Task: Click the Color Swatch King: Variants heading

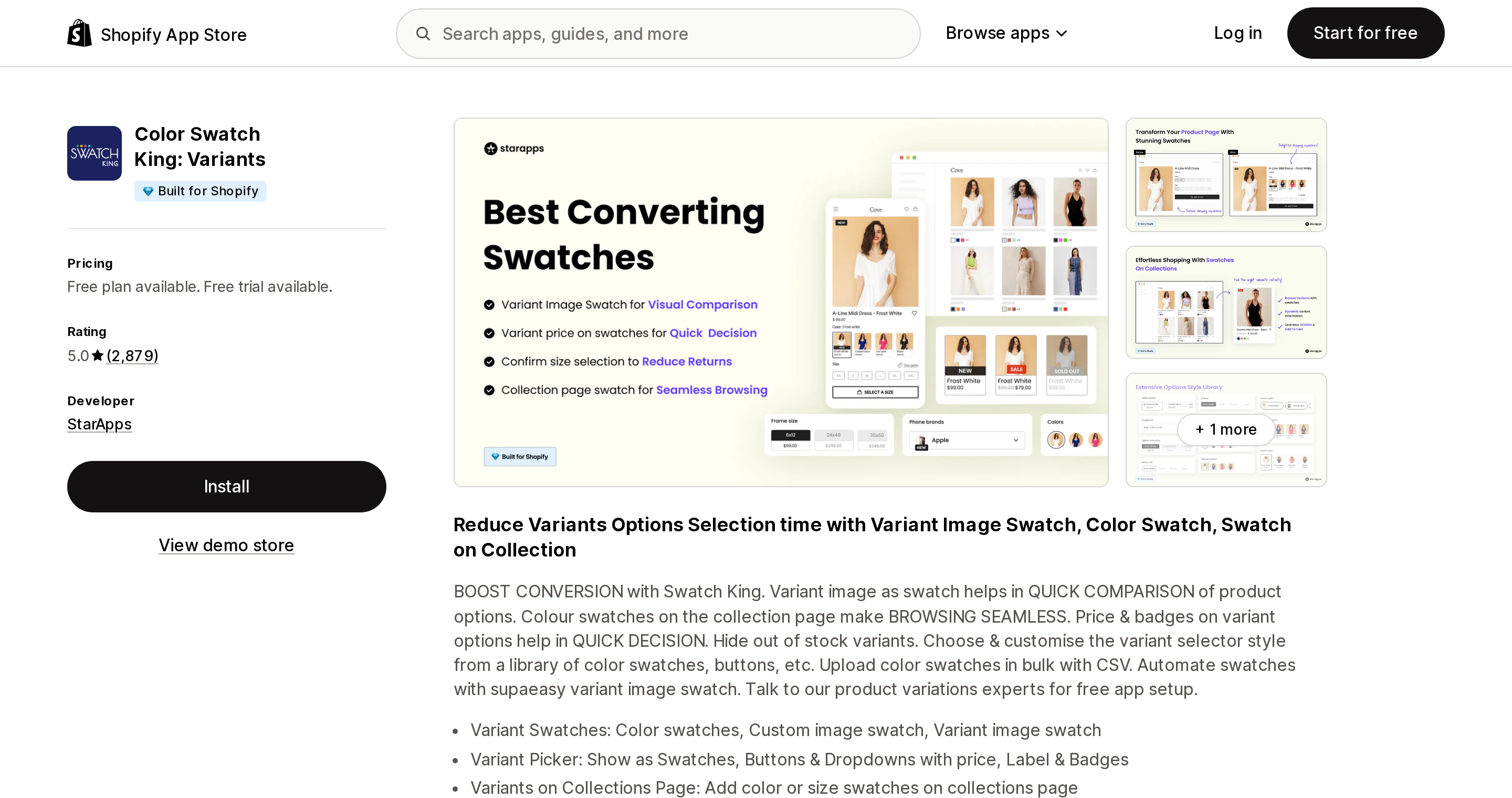Action: [199, 146]
